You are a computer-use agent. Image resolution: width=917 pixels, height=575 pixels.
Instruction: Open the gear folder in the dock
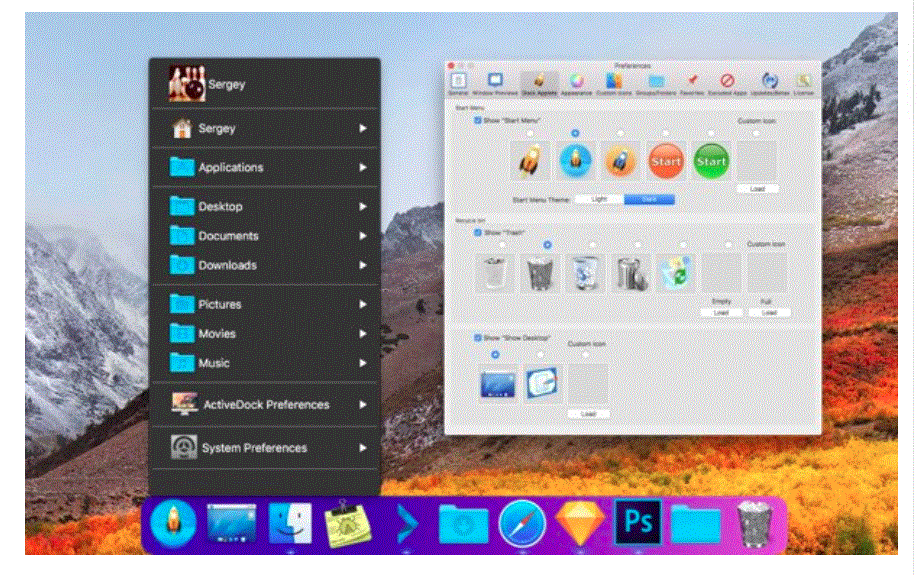pos(463,524)
